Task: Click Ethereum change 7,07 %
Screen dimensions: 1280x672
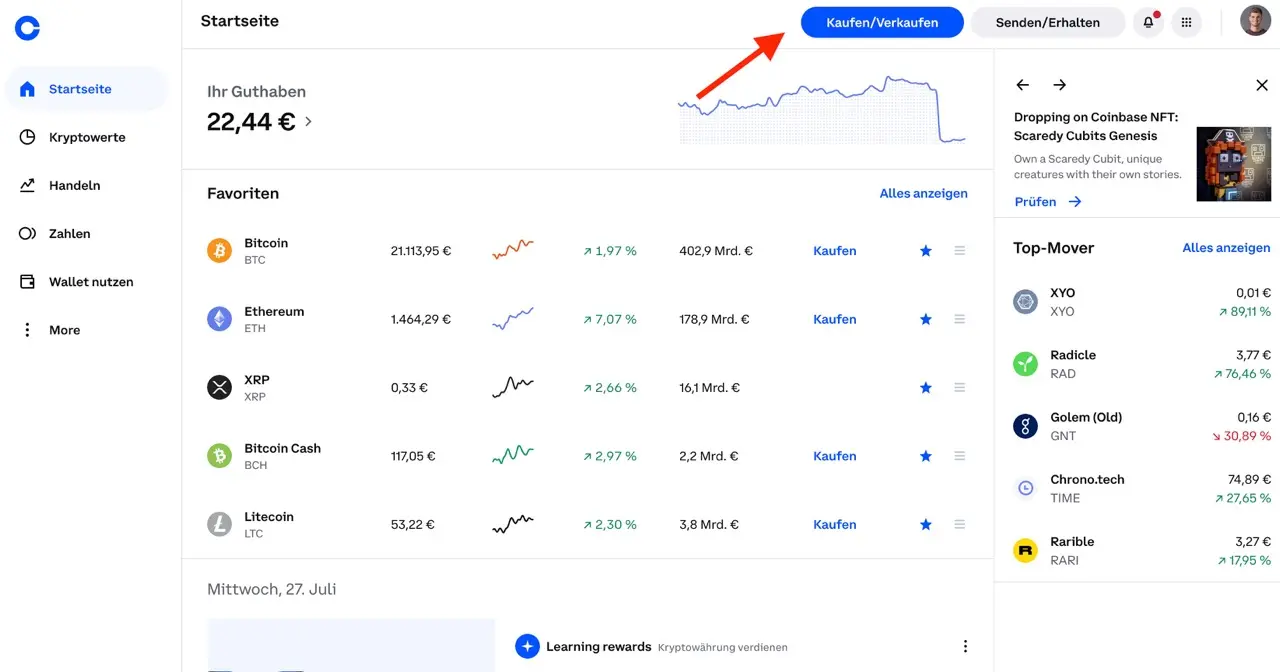Action: [x=609, y=319]
